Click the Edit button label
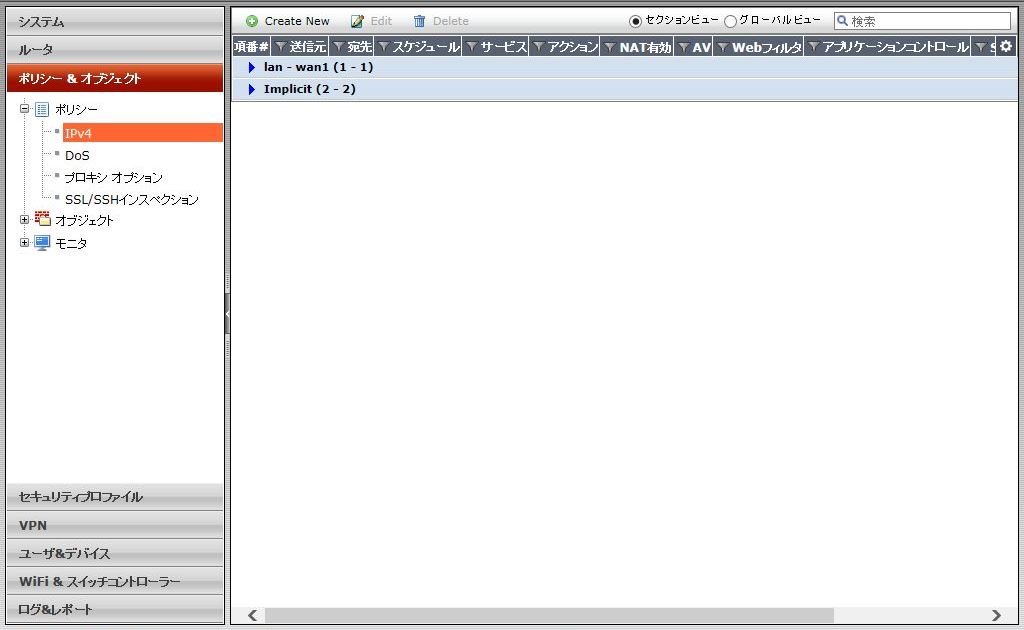The height and width of the screenshot is (630, 1024). tap(381, 21)
